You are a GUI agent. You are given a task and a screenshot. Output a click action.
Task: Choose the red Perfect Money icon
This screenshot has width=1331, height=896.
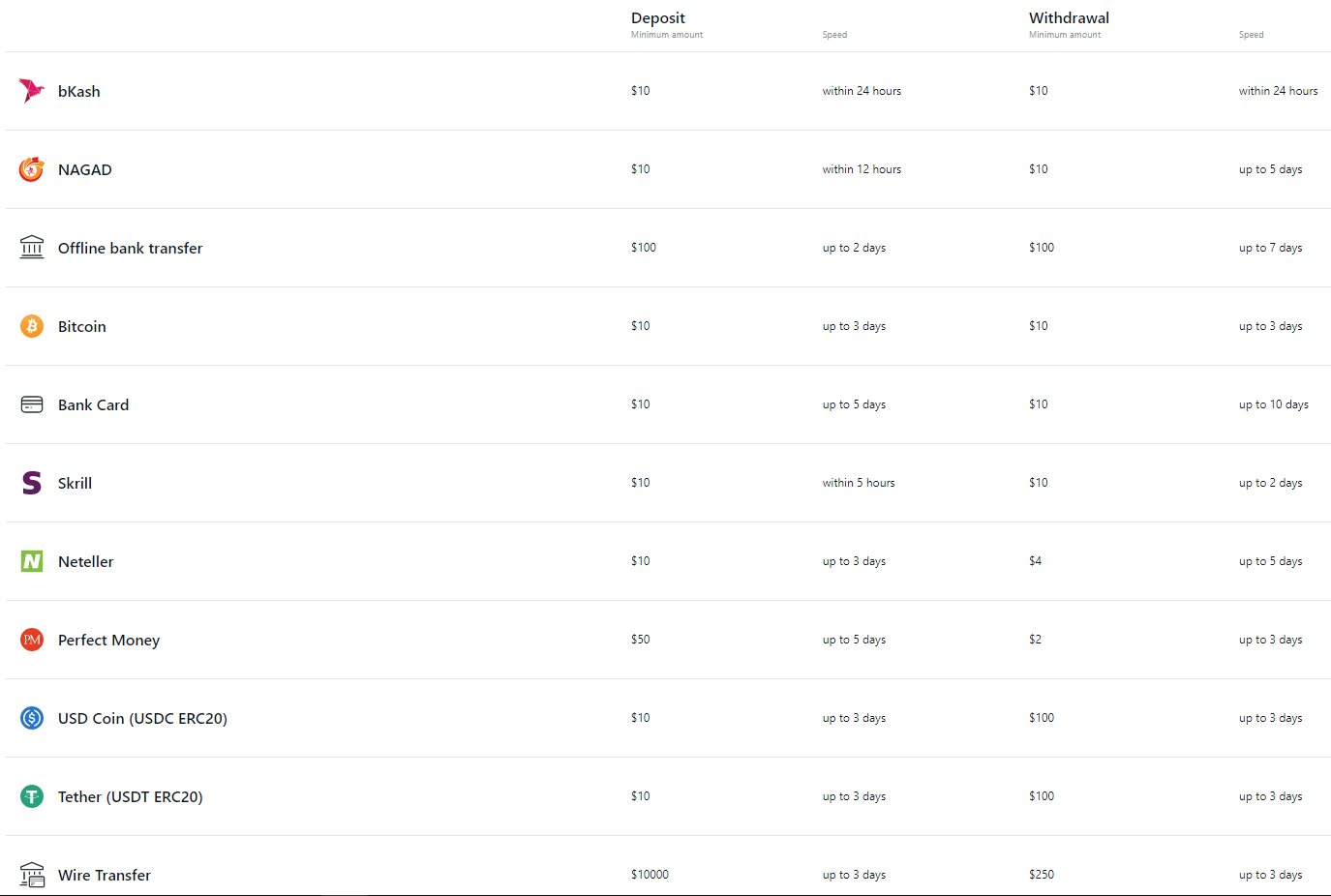(x=32, y=640)
